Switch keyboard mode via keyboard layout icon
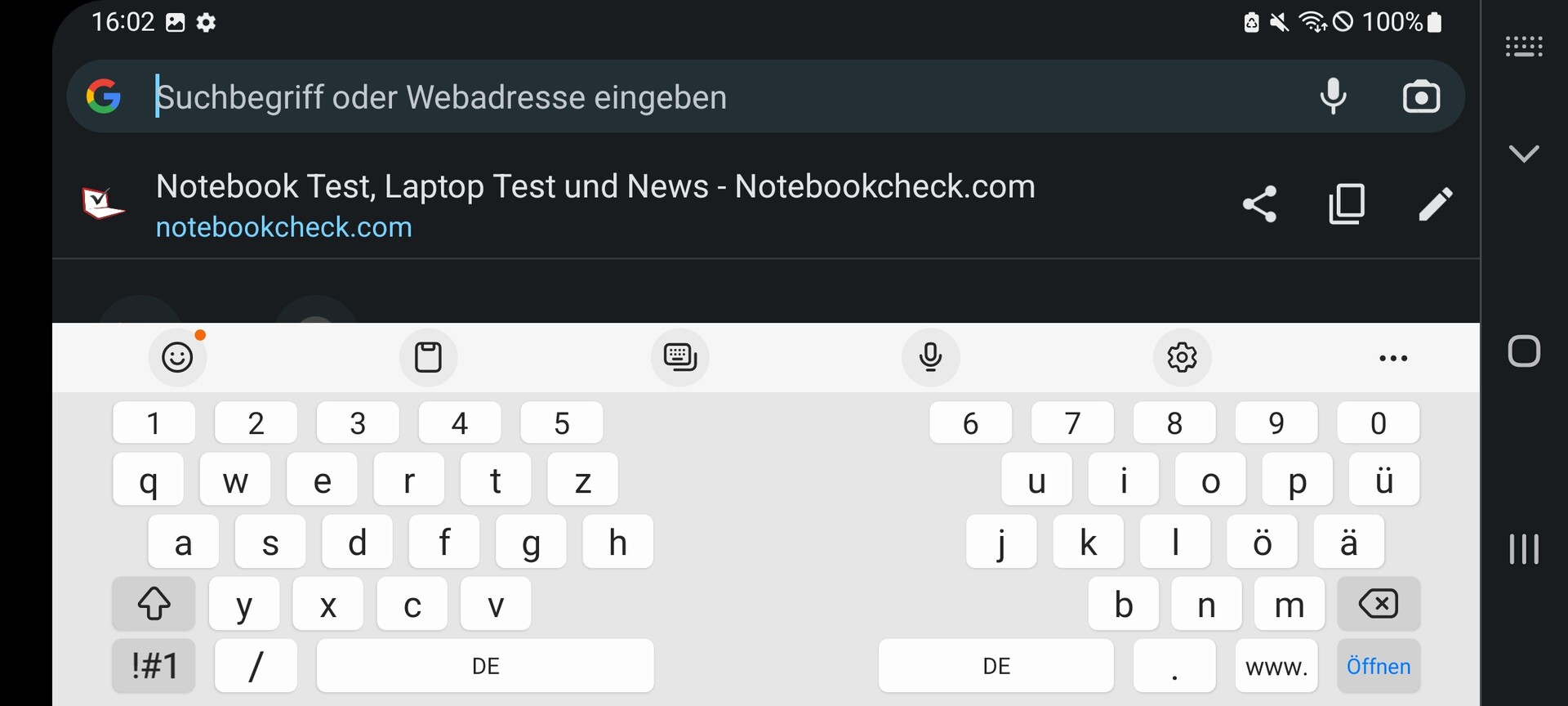Image resolution: width=1568 pixels, height=706 pixels. [679, 357]
